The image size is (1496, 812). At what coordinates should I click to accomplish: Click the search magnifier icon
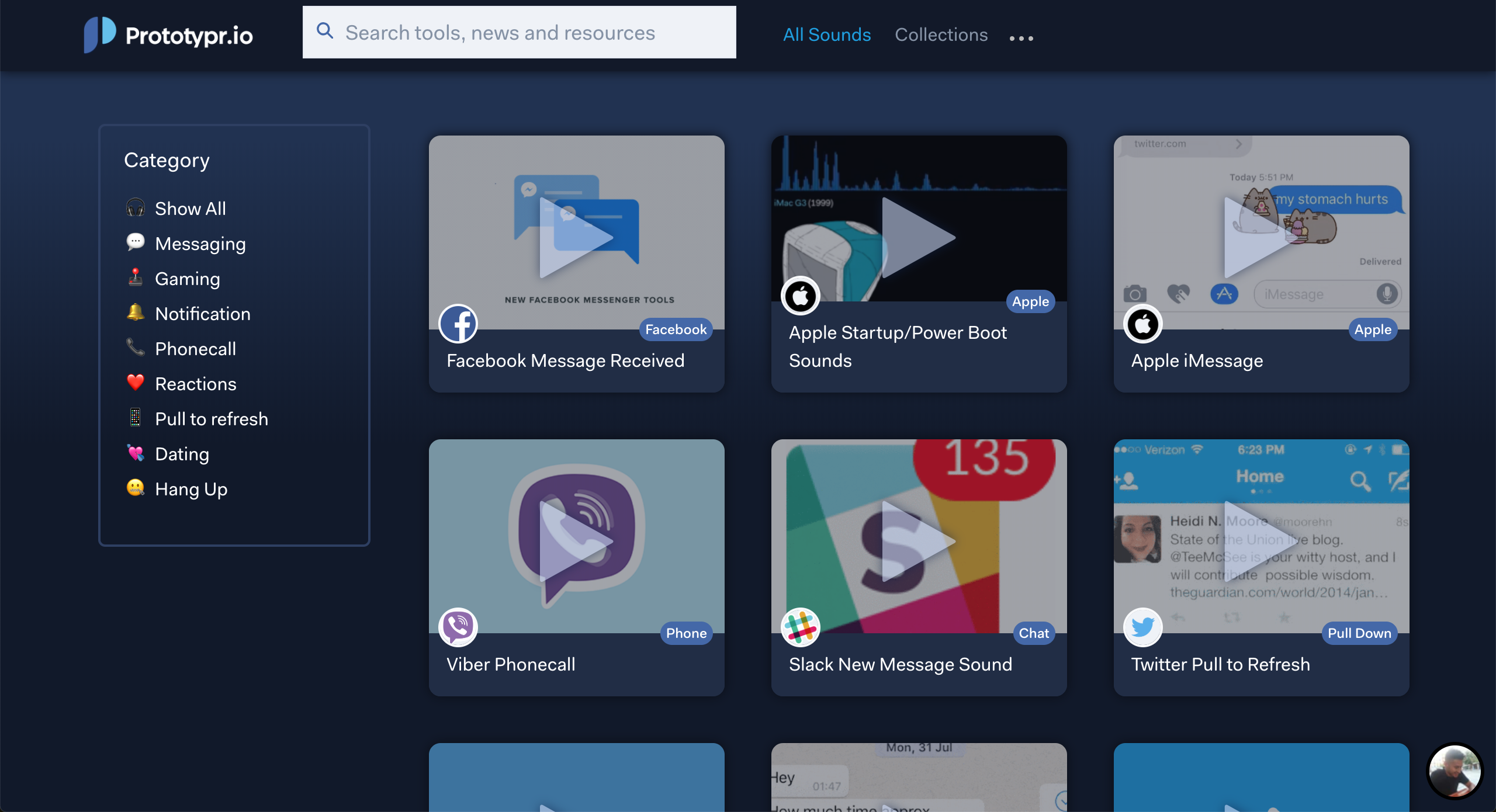click(325, 31)
